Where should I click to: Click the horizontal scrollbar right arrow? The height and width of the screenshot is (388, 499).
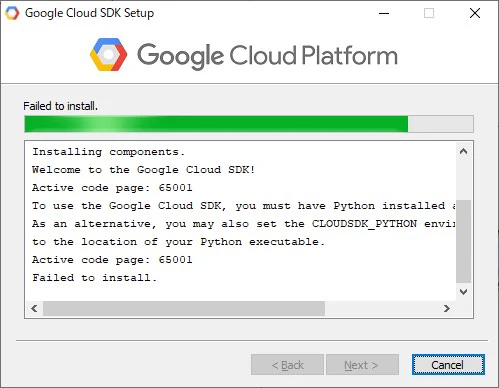(447, 309)
